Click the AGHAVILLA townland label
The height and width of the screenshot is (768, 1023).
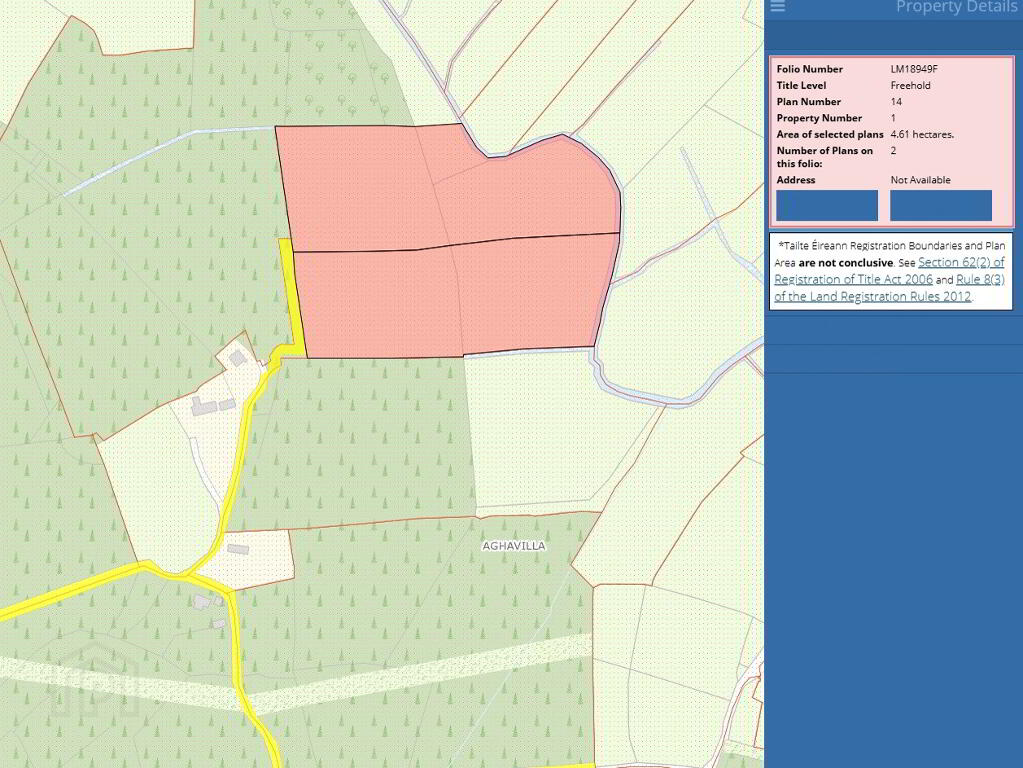coord(514,546)
